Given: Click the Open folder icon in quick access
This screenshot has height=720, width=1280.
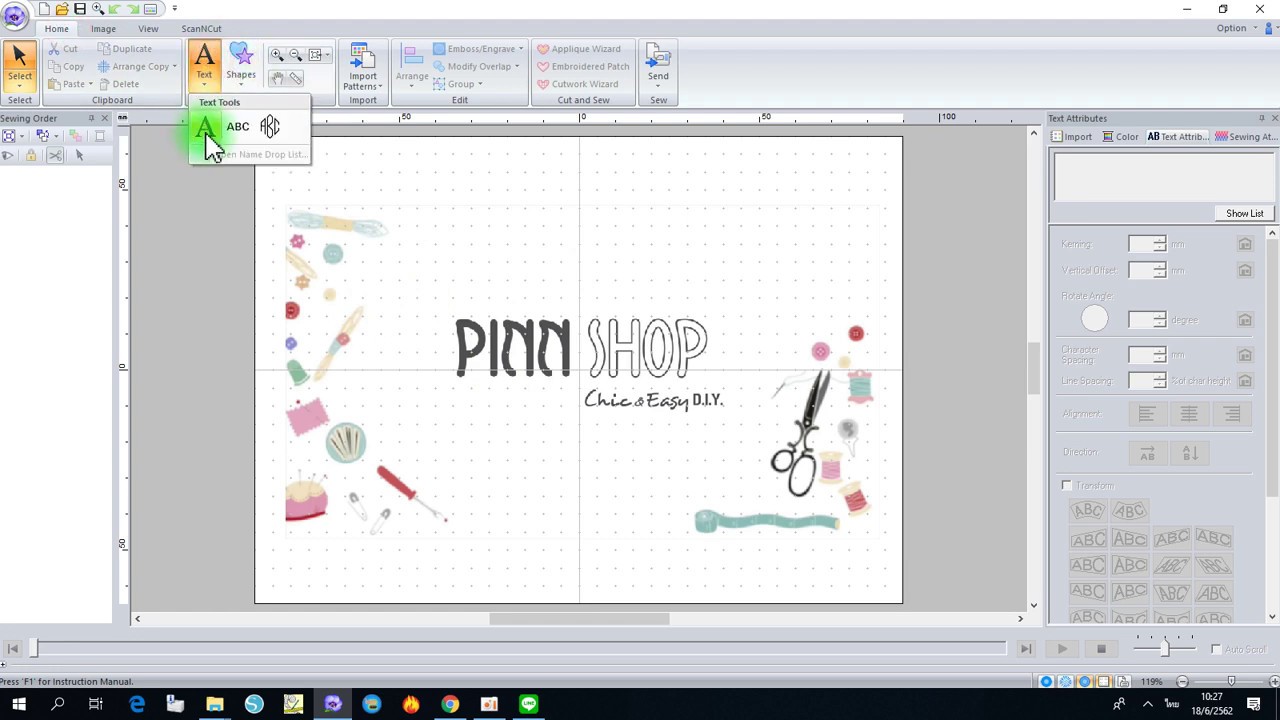Looking at the screenshot, I should tap(62, 9).
